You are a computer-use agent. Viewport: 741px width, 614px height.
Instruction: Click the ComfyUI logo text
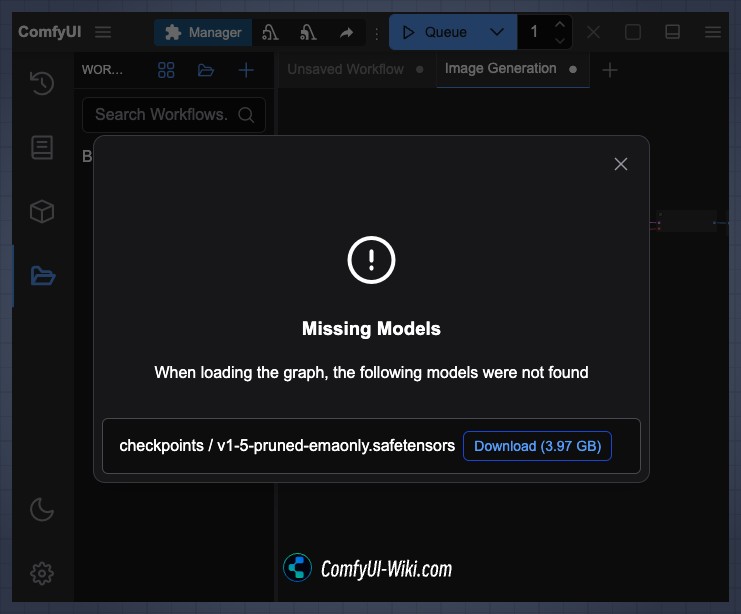[50, 32]
